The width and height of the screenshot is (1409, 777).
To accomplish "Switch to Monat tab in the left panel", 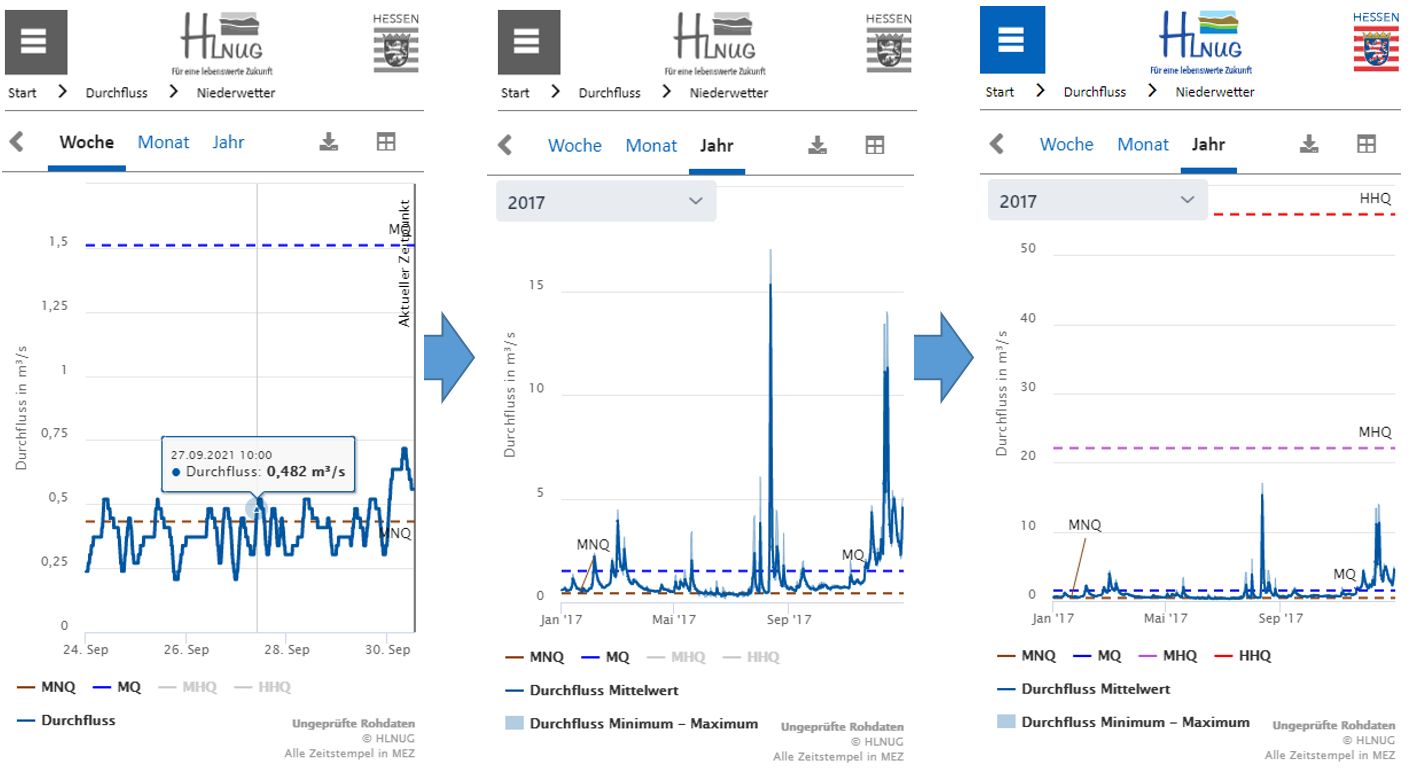I will pos(163,142).
